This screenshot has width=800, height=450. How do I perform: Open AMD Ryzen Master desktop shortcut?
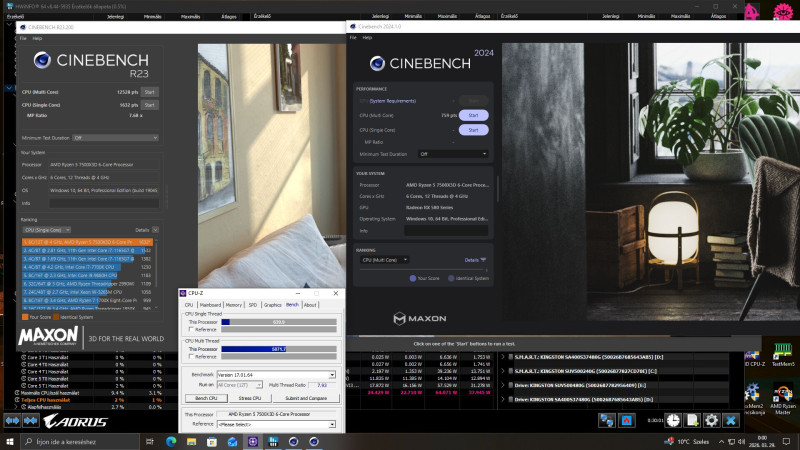pos(783,399)
